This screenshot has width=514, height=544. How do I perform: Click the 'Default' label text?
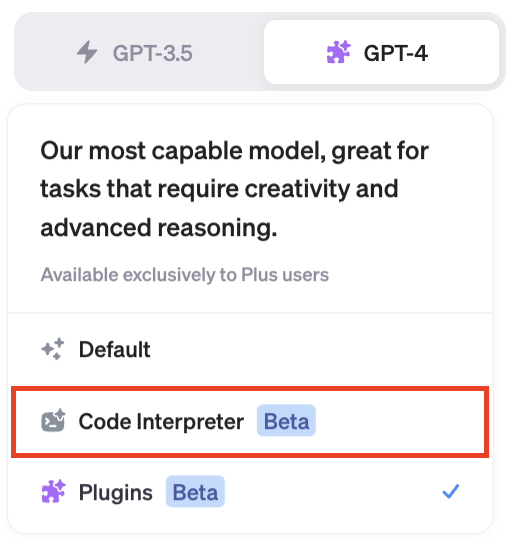point(114,349)
